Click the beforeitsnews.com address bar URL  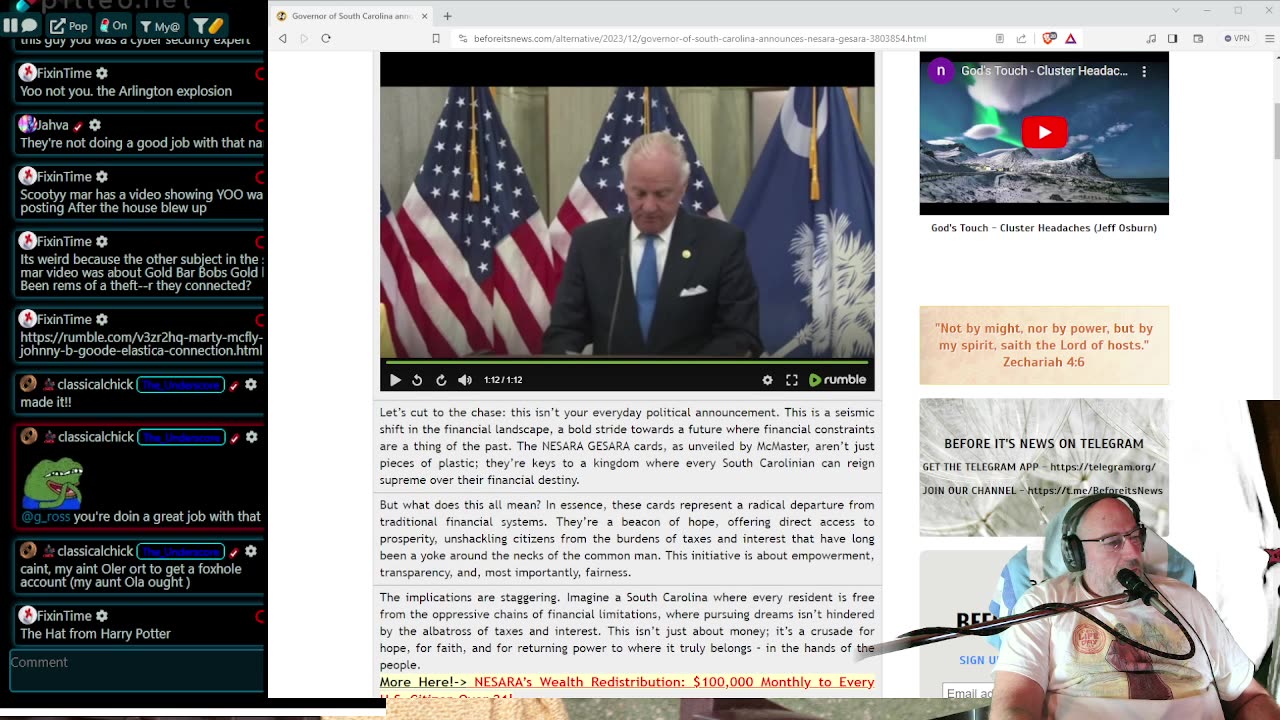click(700, 38)
